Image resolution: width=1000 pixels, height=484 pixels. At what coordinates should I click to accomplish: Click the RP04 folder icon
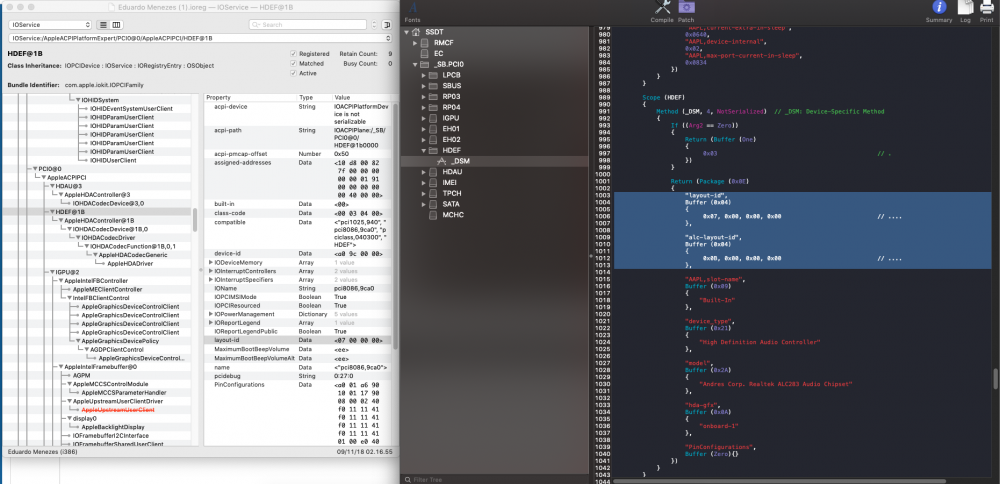pyautogui.click(x=433, y=107)
